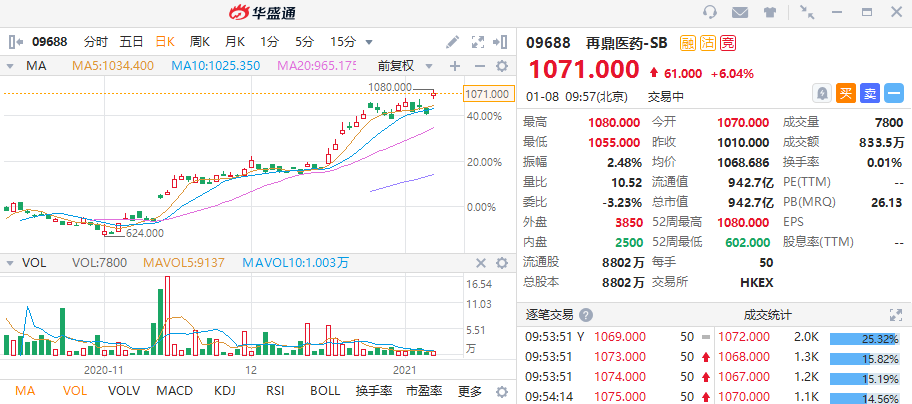The width and height of the screenshot is (912, 404).
Task: Zoom in chart with plus icon
Action: (x=455, y=66)
